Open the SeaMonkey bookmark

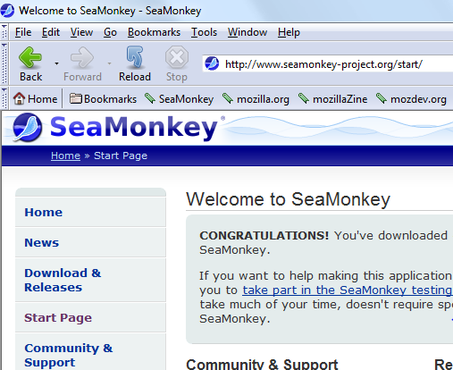(x=179, y=99)
